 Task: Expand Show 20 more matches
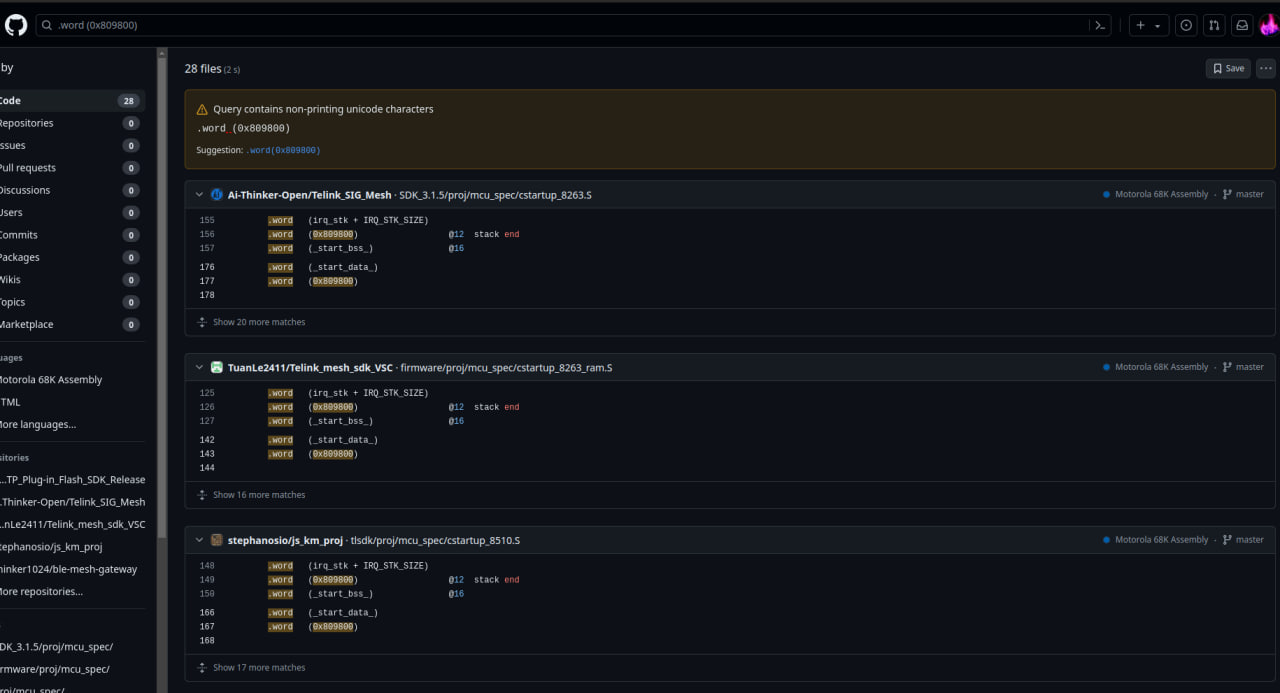pyautogui.click(x=258, y=322)
